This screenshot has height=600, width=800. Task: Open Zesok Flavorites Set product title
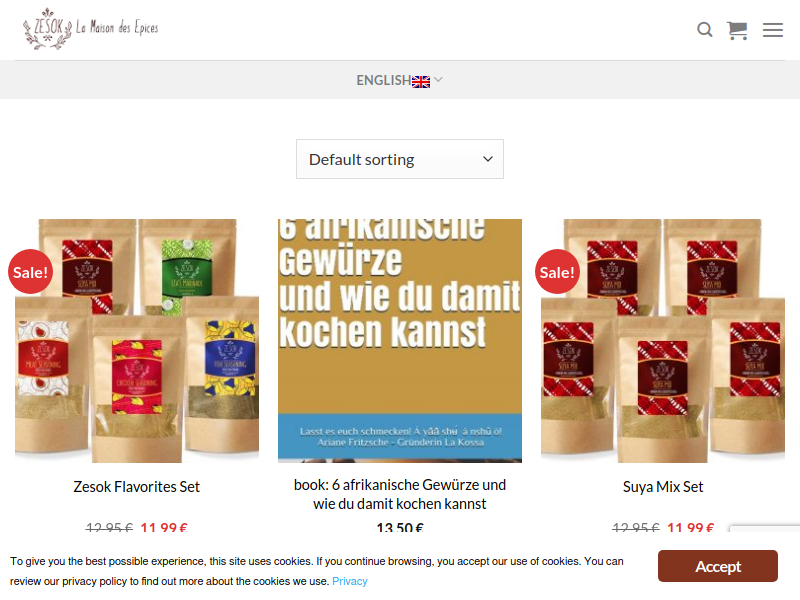point(137,487)
